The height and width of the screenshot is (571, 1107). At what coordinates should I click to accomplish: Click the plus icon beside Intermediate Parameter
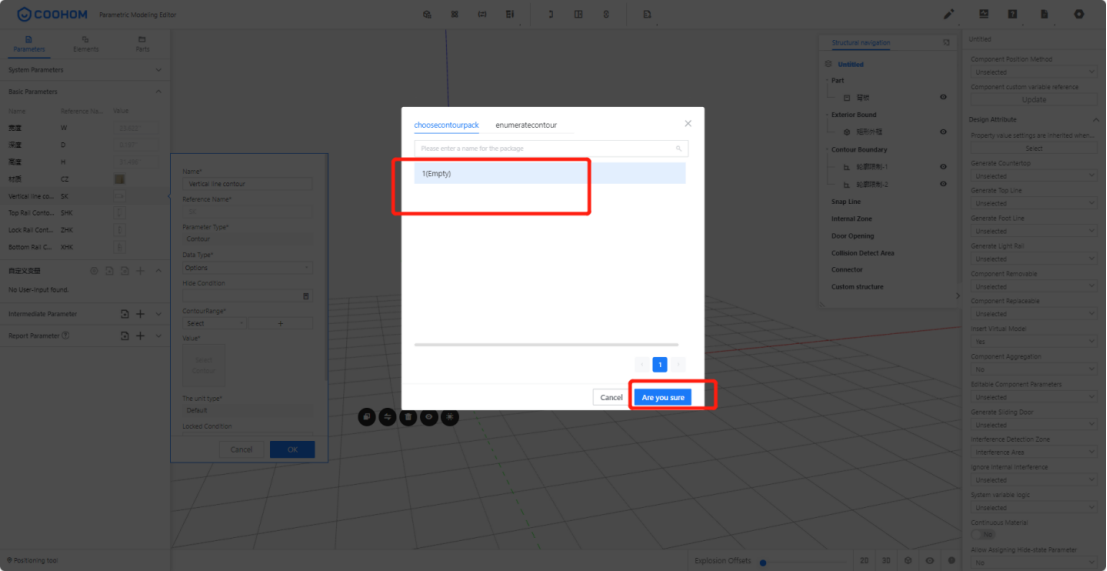pyautogui.click(x=140, y=314)
